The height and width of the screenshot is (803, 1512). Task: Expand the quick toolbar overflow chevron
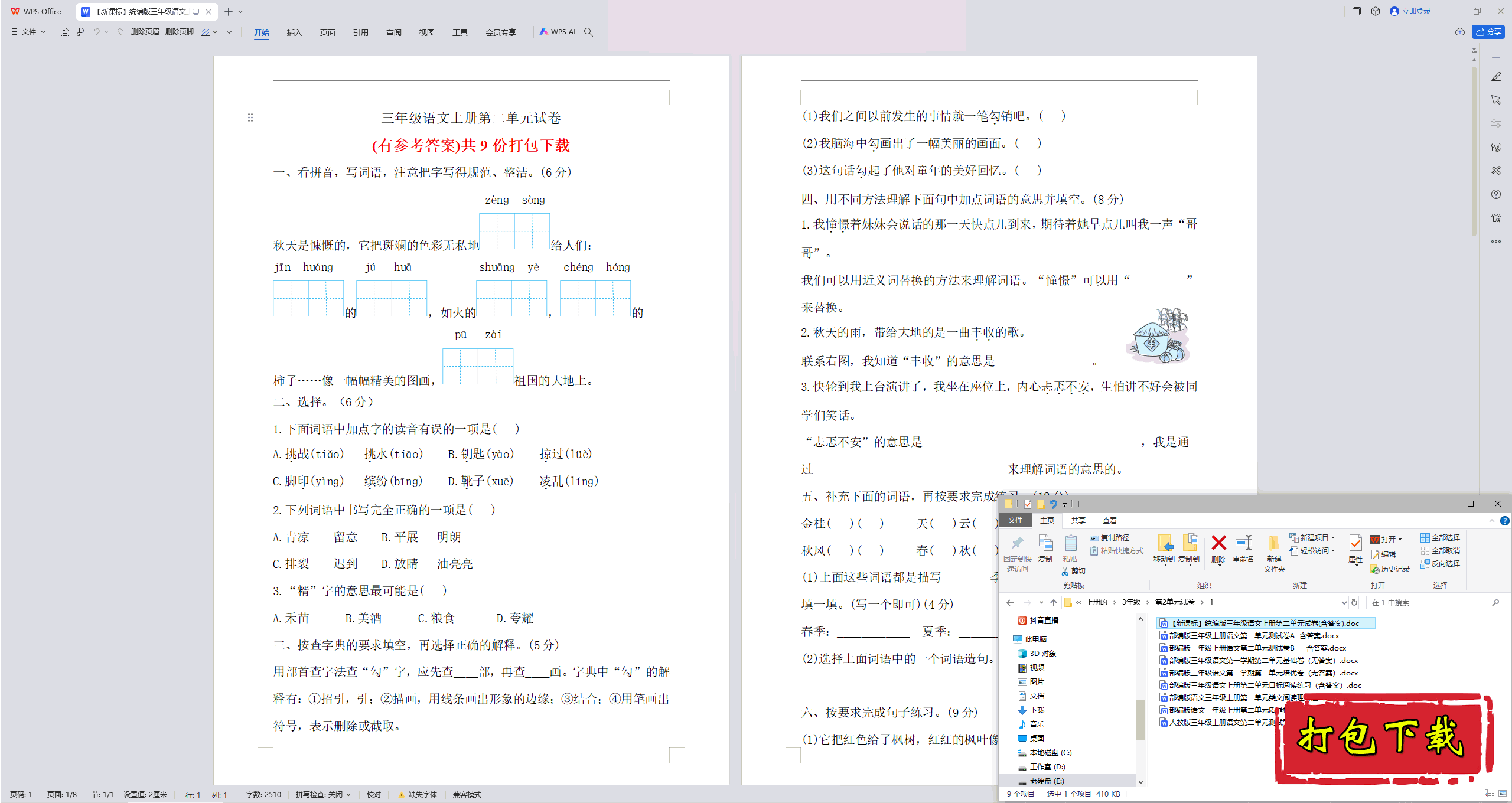229,32
